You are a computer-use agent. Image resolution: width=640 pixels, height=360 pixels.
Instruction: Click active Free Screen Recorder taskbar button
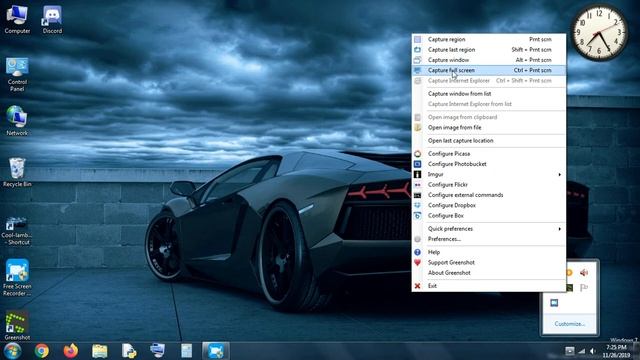216,351
